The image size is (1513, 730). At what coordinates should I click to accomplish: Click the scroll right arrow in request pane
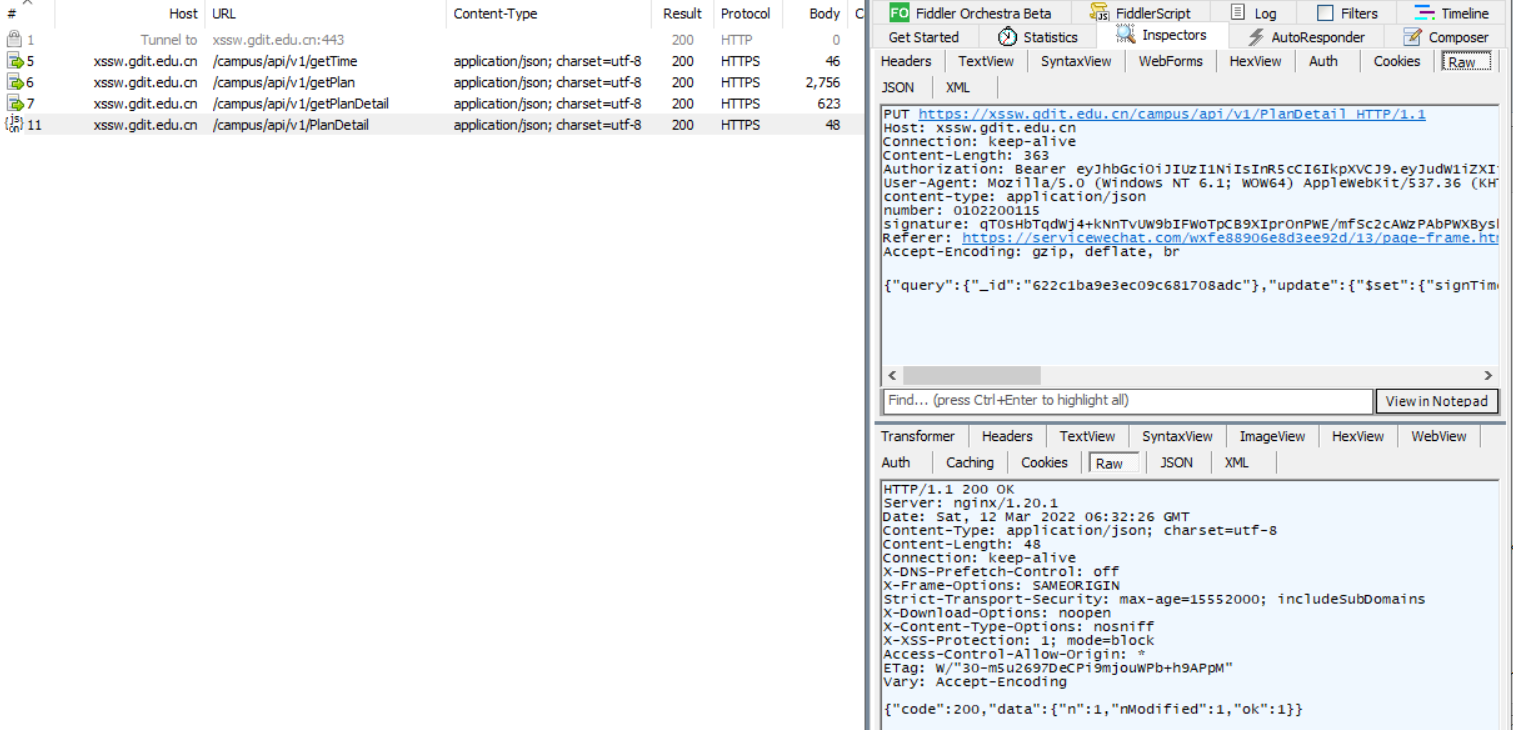(1488, 375)
